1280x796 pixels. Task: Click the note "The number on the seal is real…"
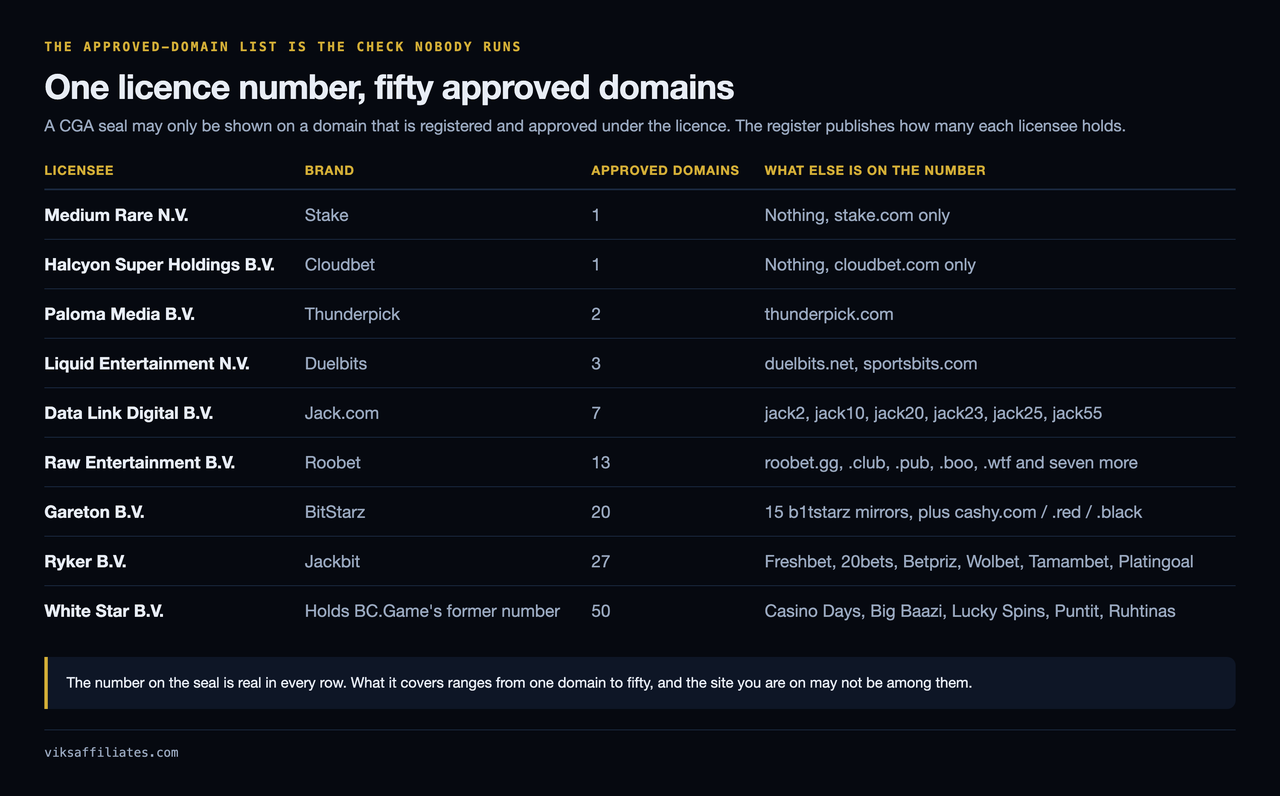(x=640, y=683)
